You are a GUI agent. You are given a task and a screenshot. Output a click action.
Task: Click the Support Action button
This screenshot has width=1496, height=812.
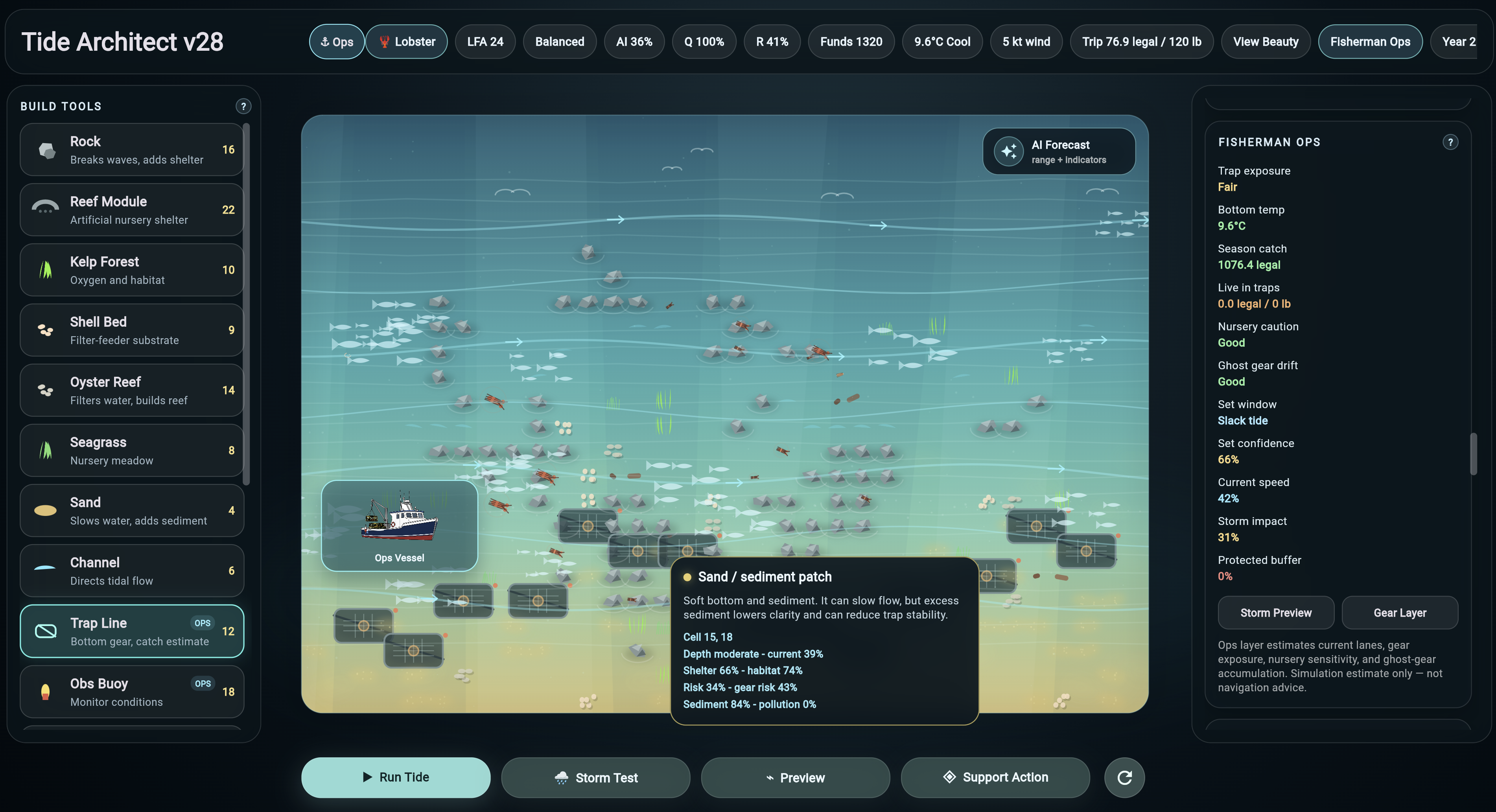click(x=995, y=777)
